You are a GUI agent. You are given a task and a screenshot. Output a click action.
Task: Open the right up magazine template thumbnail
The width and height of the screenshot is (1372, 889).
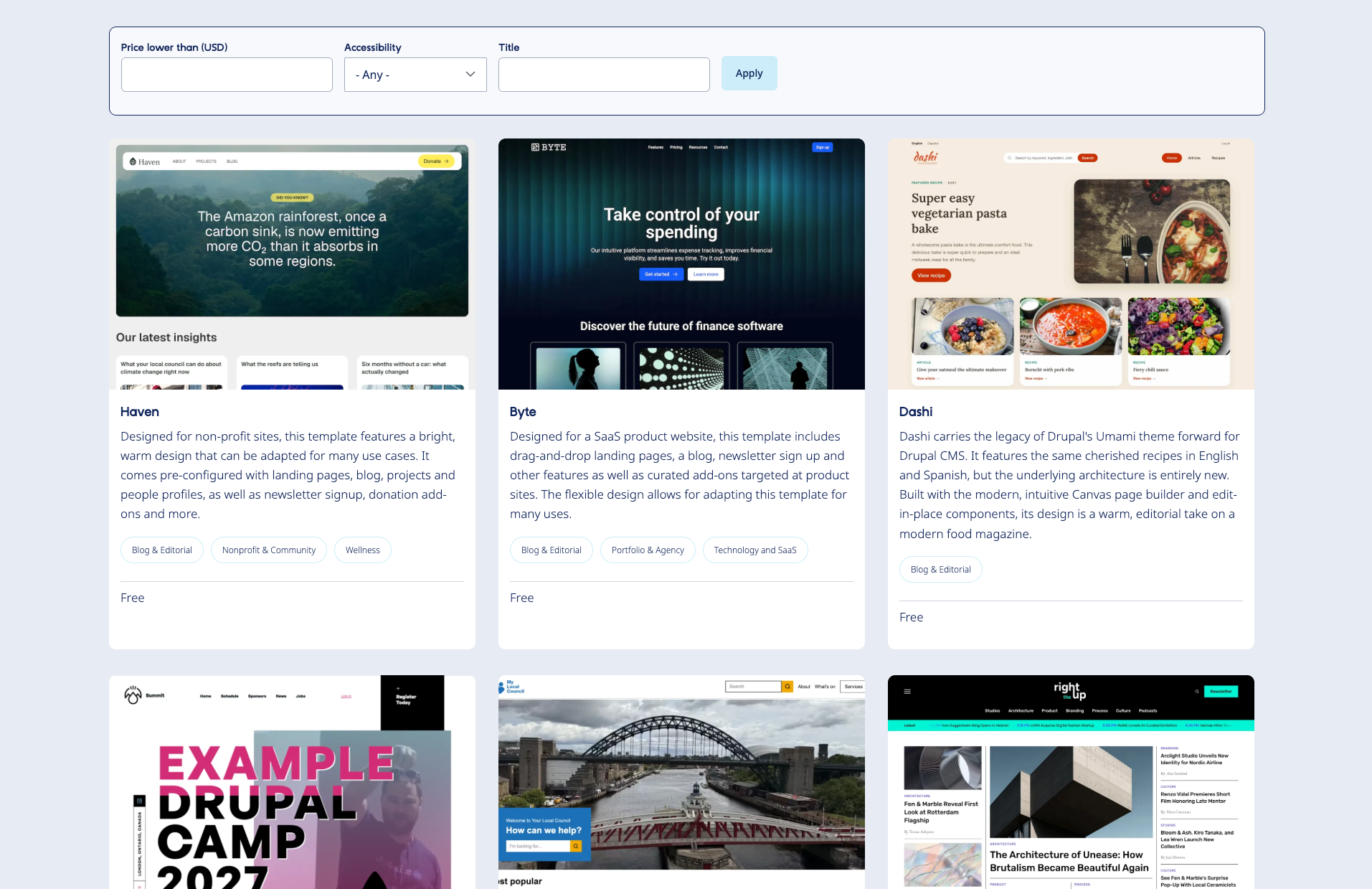(x=1071, y=782)
